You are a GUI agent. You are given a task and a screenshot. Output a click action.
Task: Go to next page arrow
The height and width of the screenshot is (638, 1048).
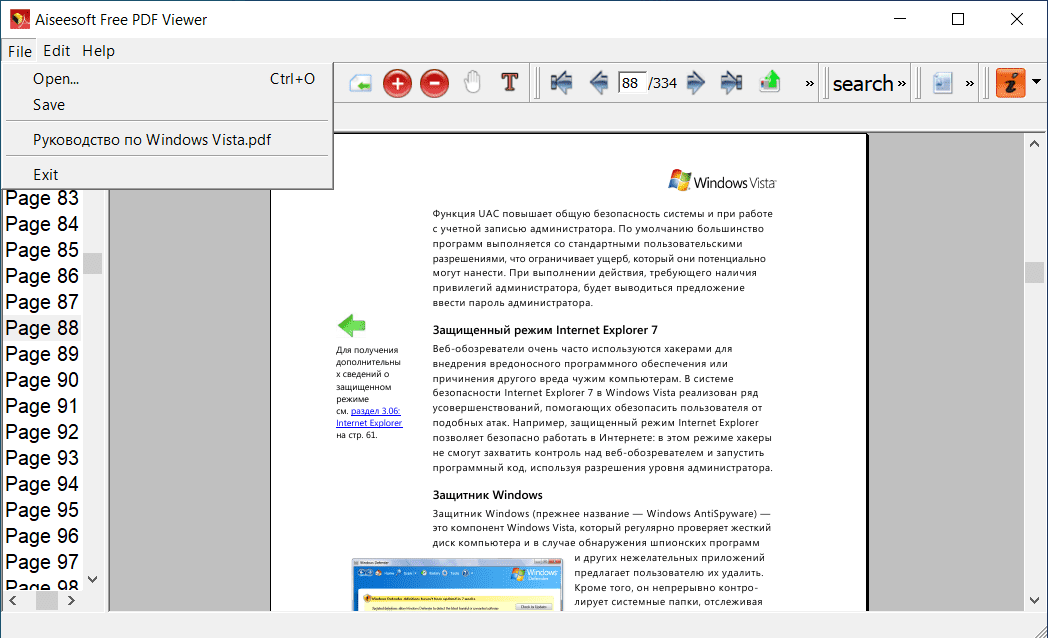(x=696, y=83)
